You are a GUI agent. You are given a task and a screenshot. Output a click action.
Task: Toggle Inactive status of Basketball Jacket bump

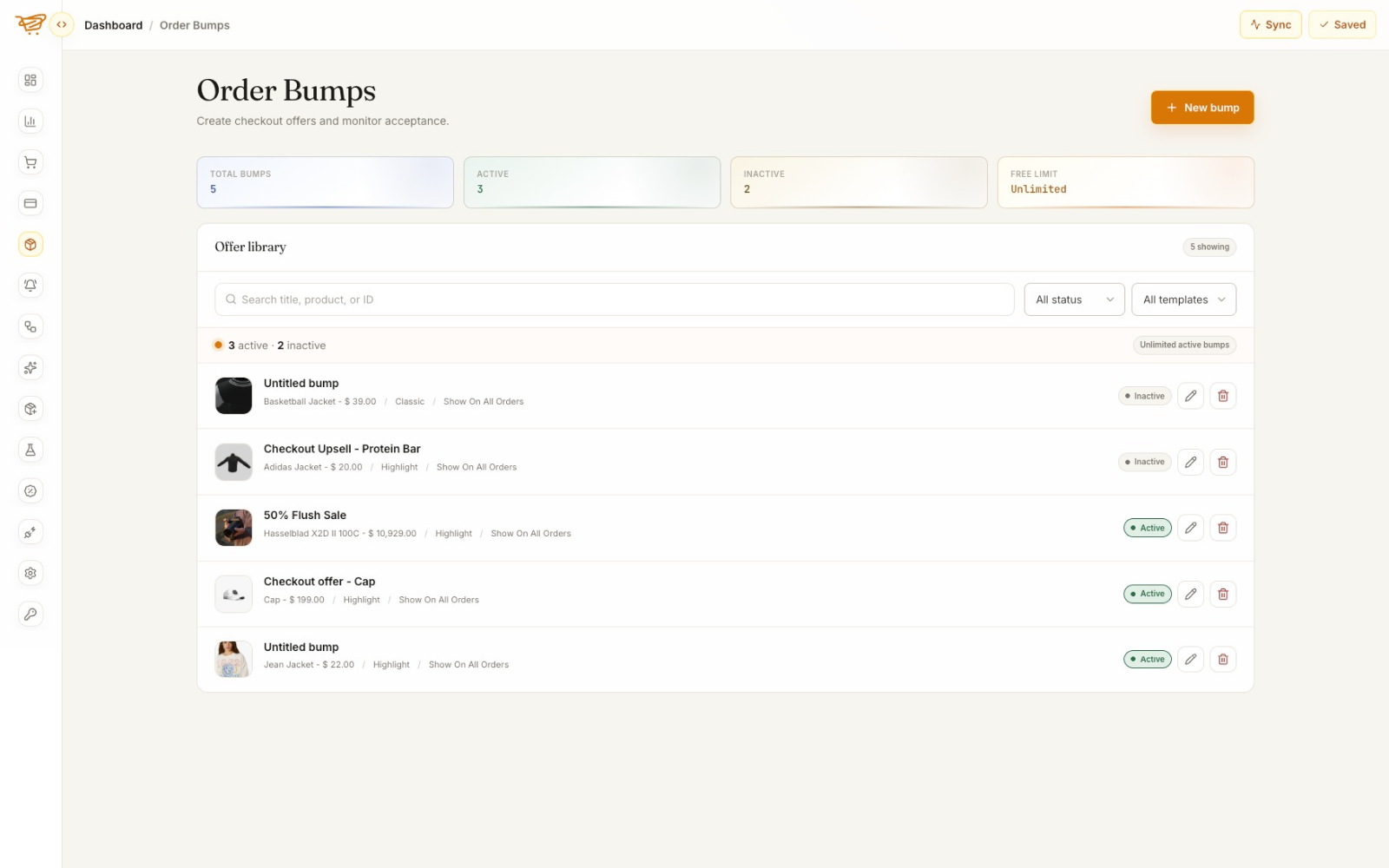[x=1144, y=396]
